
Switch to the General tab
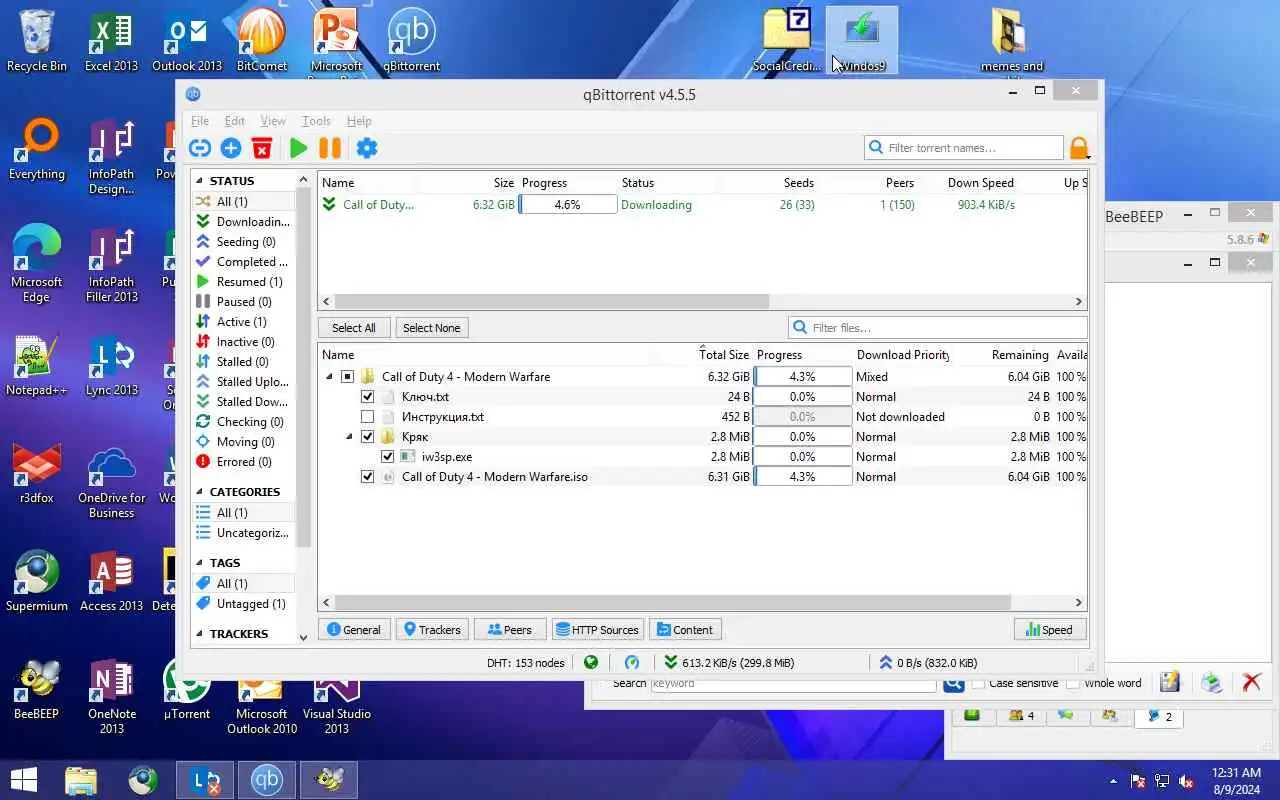(354, 629)
